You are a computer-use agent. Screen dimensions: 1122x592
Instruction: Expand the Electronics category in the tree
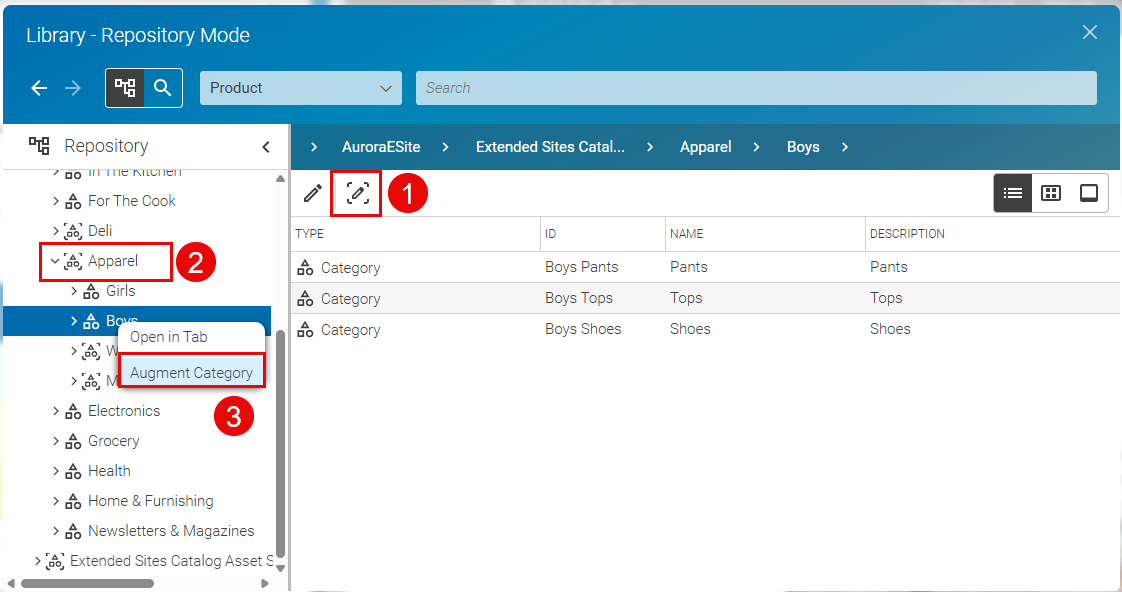click(55, 410)
